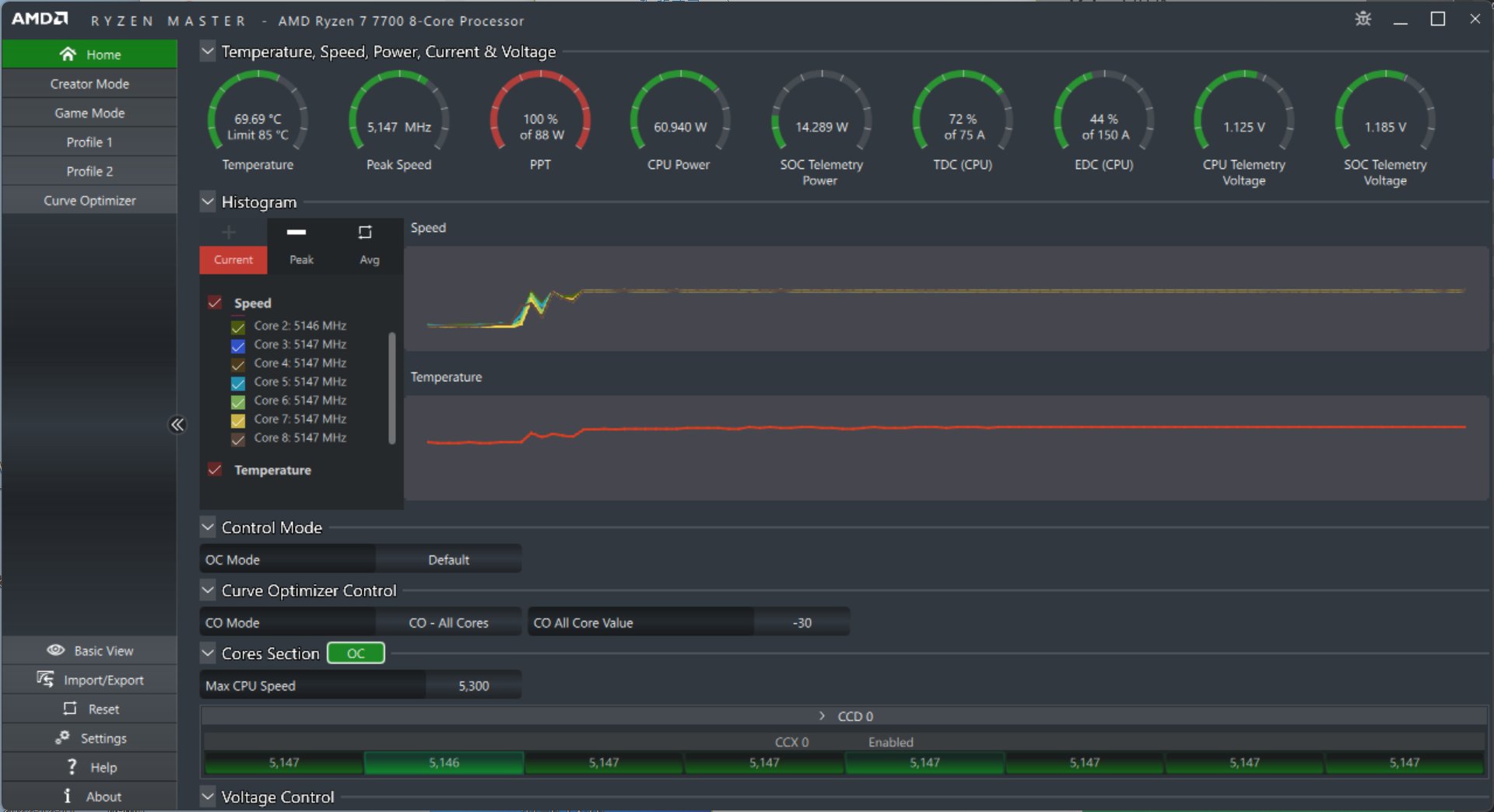Click the Settings gear icon
This screenshot has height=812, width=1494.
click(62, 737)
